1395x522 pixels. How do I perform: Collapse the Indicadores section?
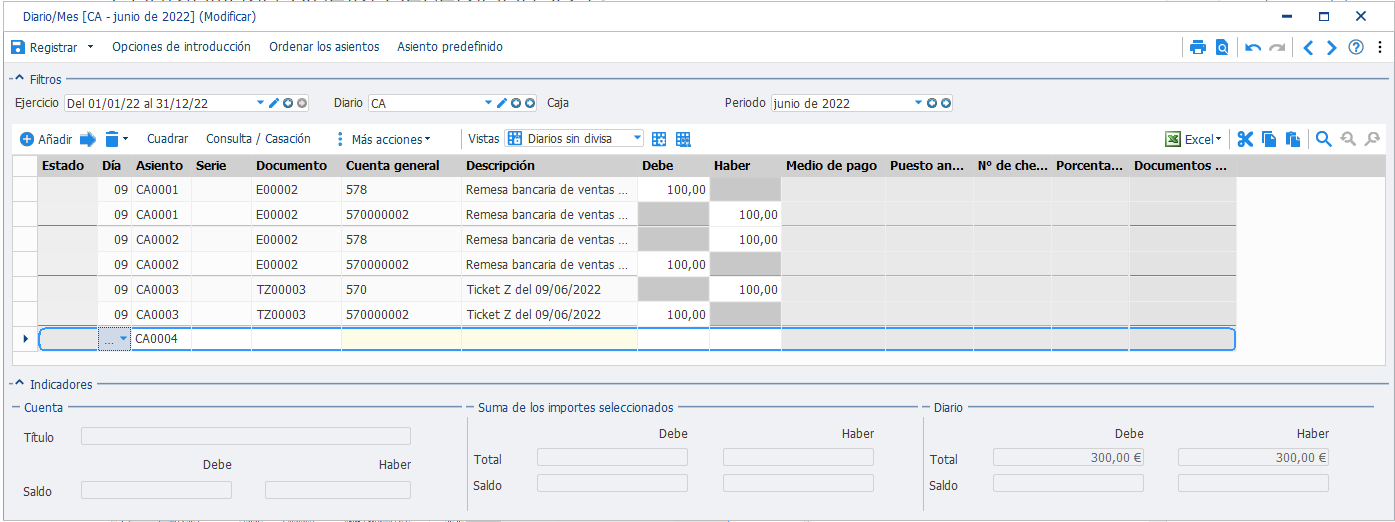pos(19,384)
